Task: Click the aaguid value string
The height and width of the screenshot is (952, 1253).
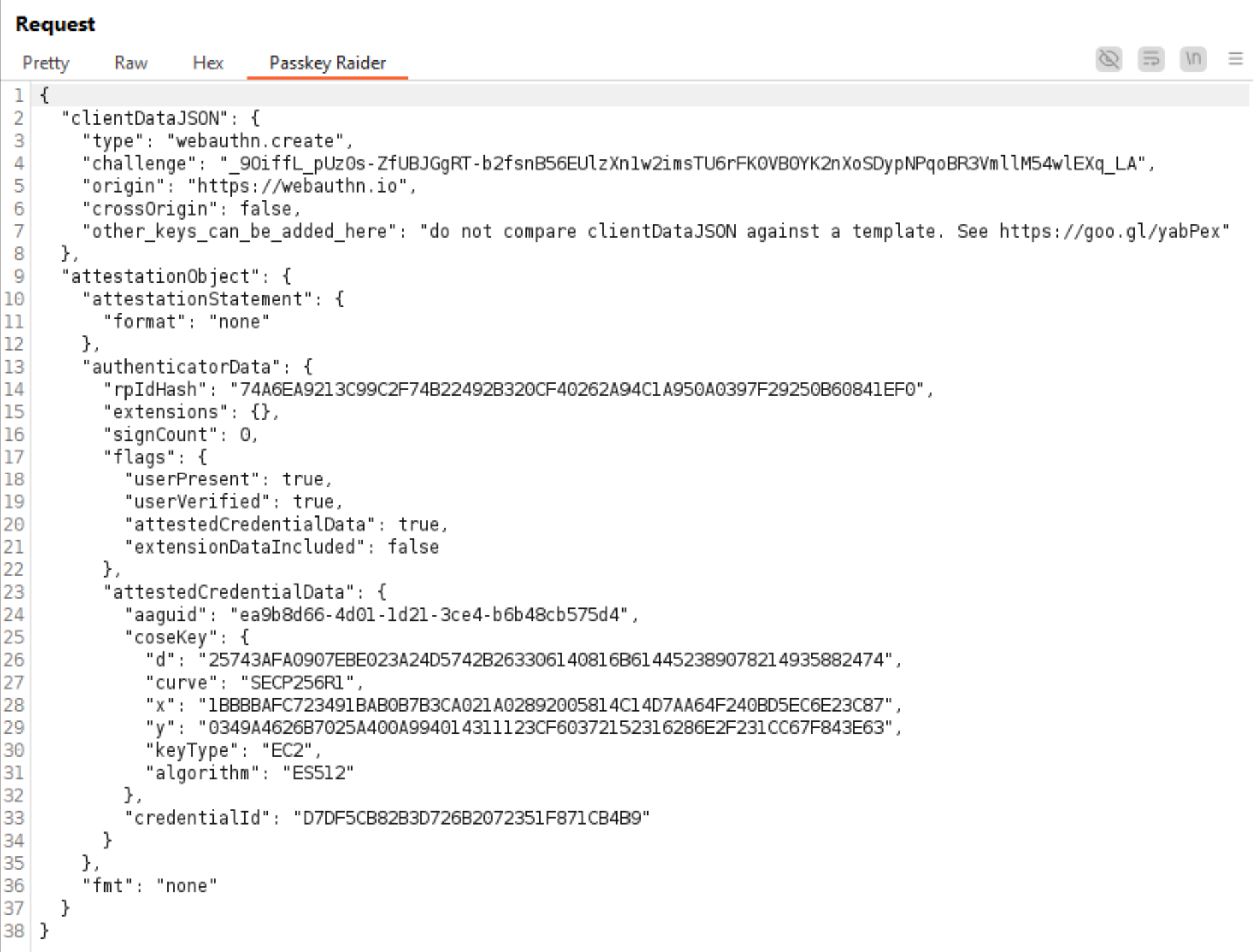Action: tap(430, 615)
